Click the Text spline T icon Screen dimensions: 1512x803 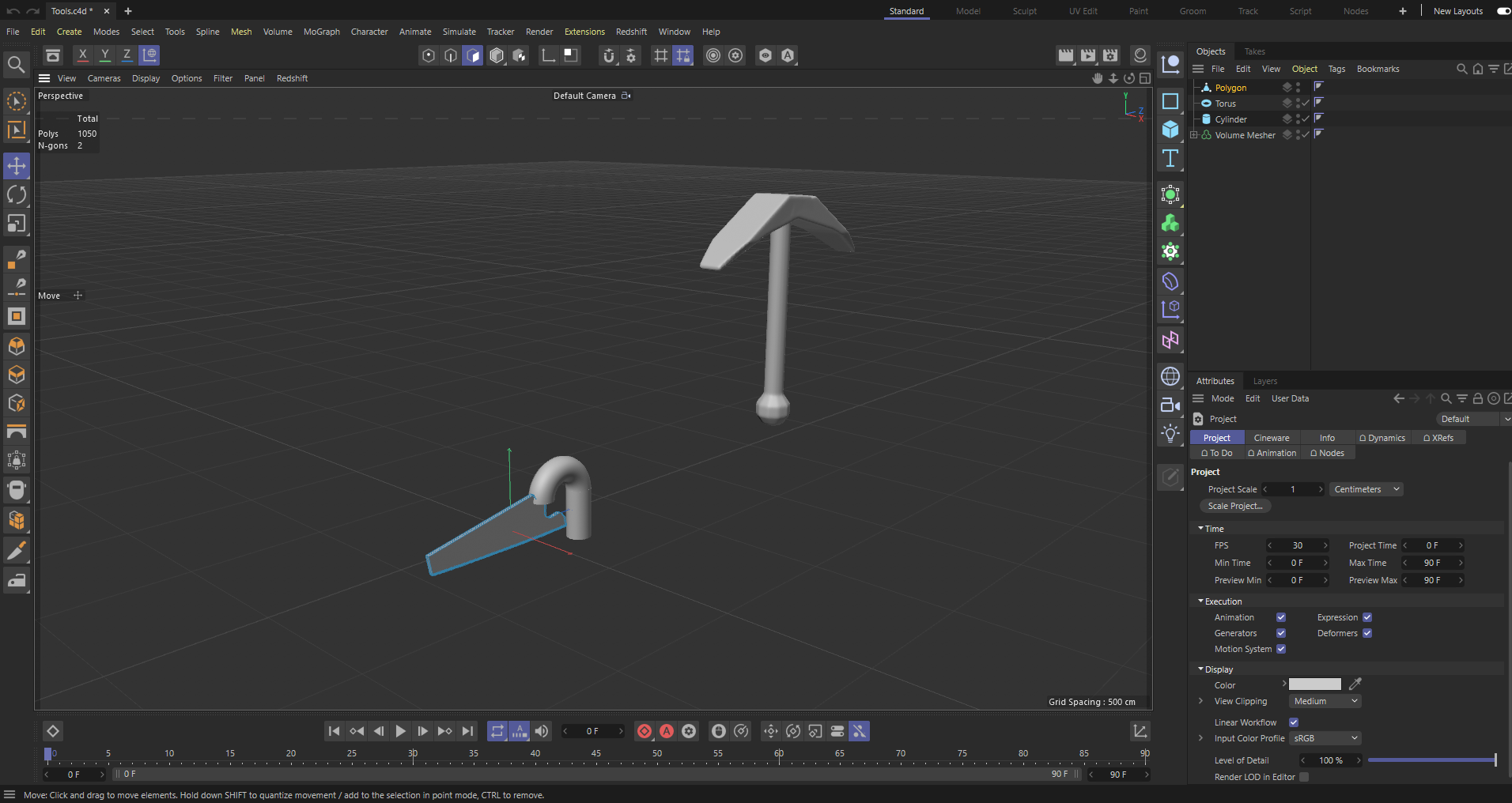pos(1170,158)
